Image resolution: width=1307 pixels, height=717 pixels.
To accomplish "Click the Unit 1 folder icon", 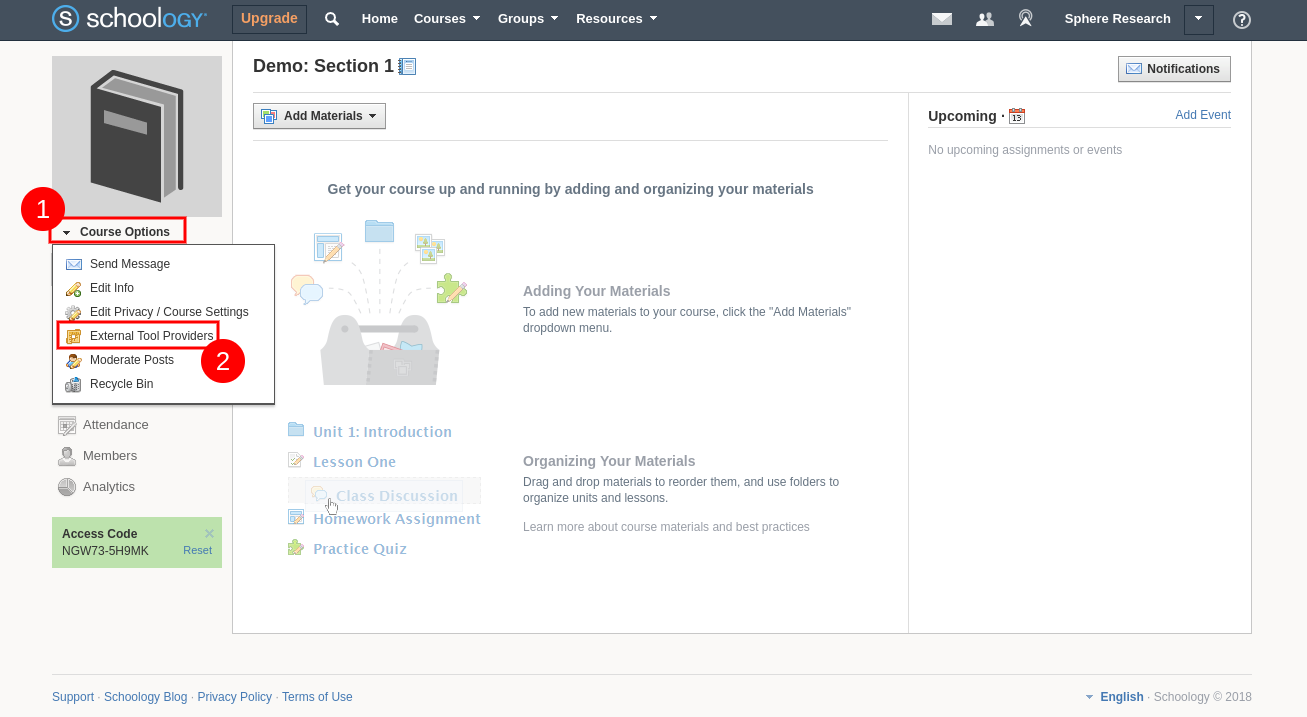I will [x=296, y=430].
